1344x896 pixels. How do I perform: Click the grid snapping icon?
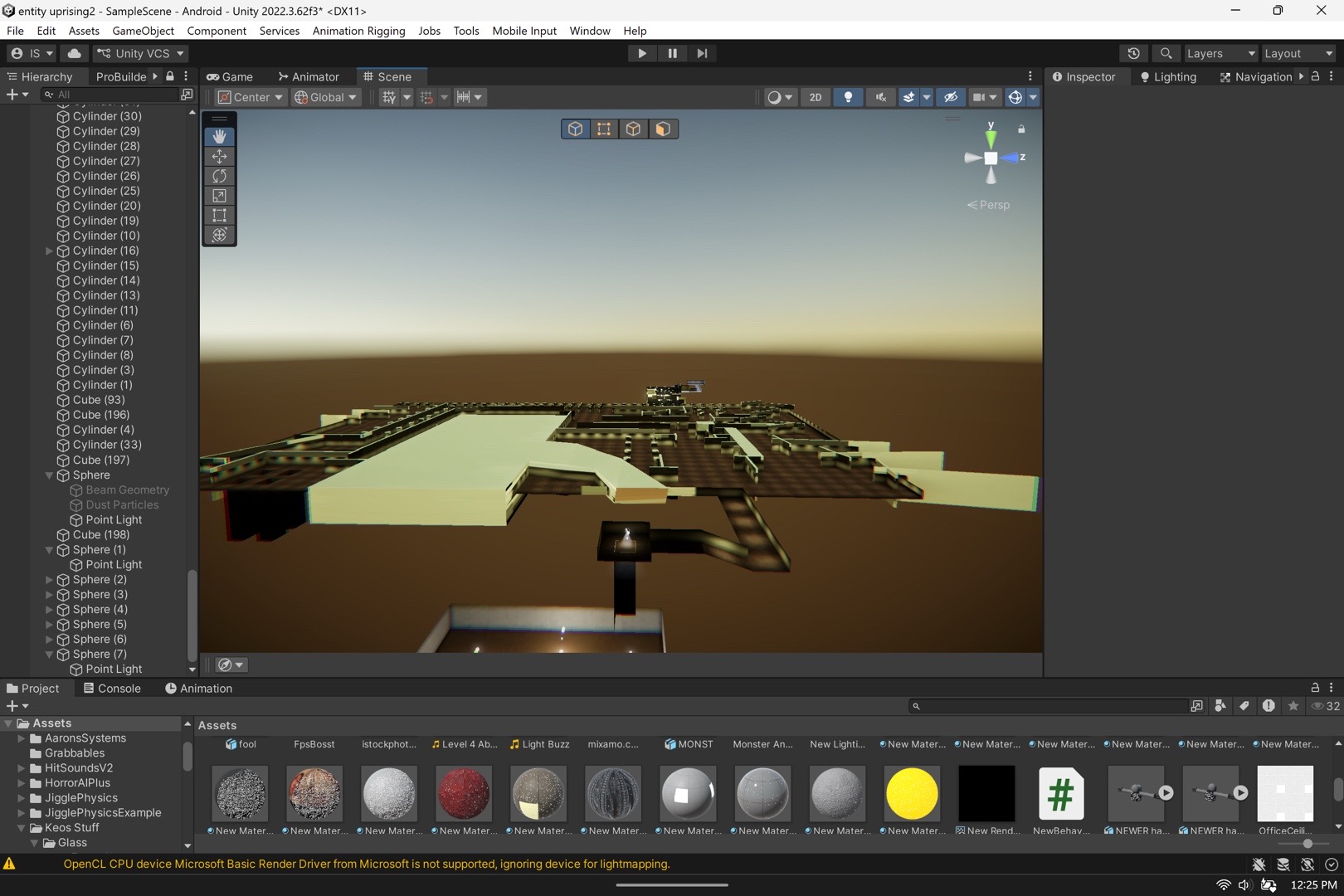tap(426, 97)
